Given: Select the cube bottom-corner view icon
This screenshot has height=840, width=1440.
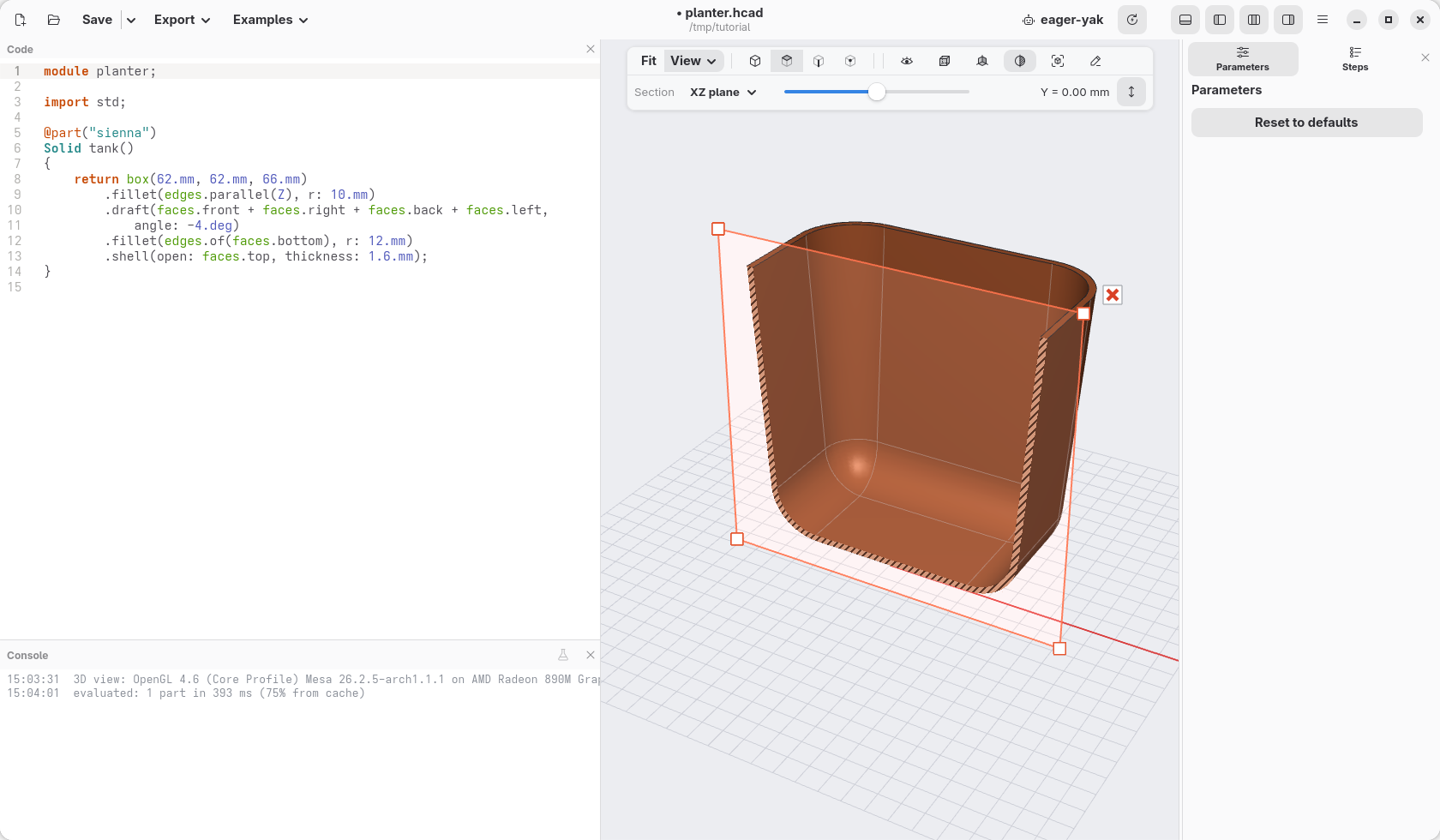Looking at the screenshot, I should pyautogui.click(x=850, y=61).
